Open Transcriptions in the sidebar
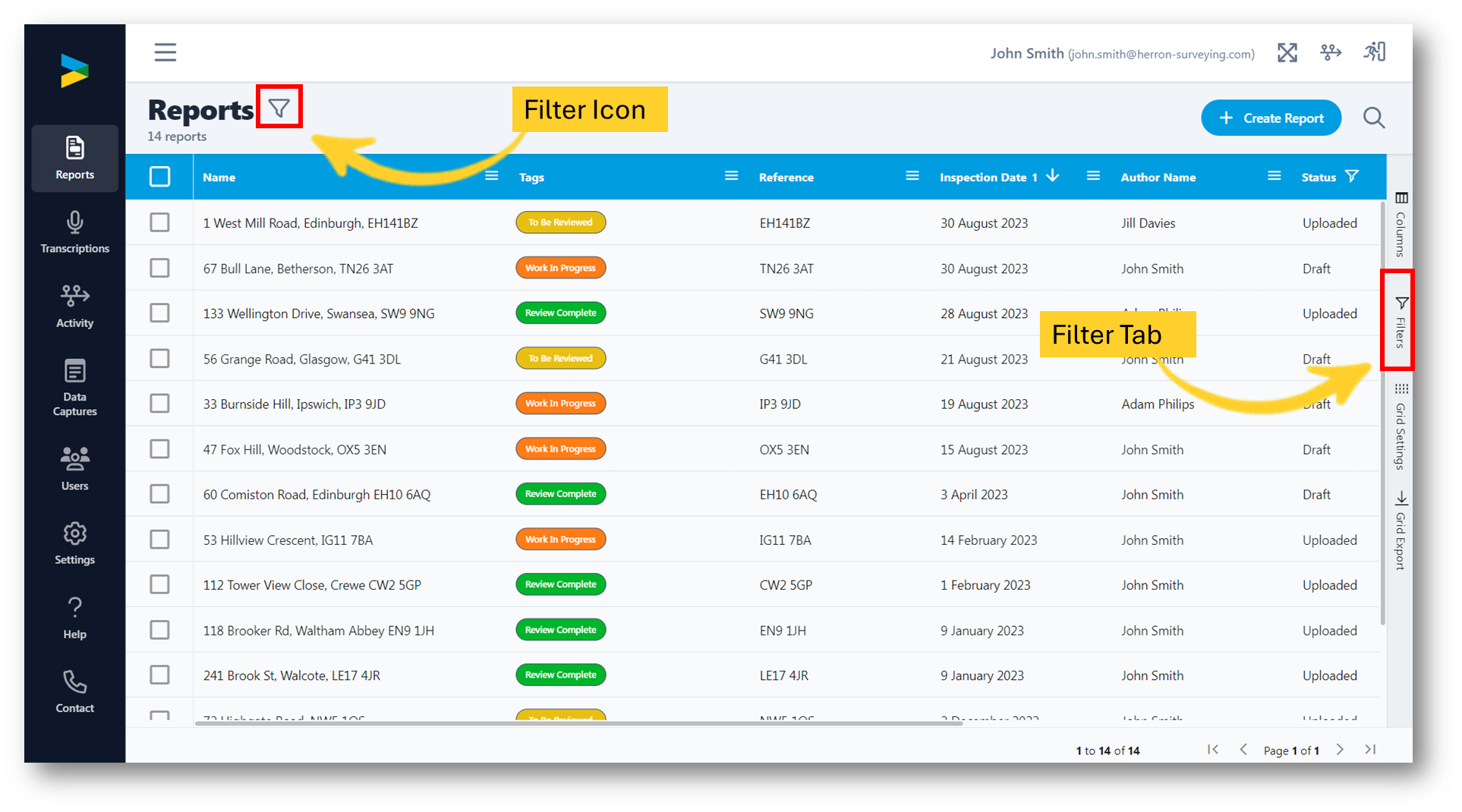Image resolution: width=1462 pixels, height=812 pixels. click(74, 232)
